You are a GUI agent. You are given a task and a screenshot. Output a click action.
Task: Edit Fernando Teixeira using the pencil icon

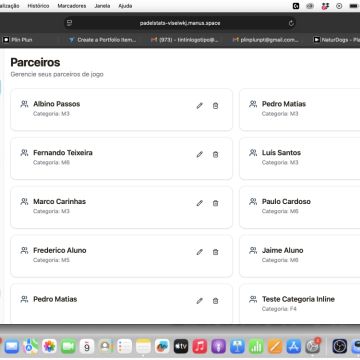coord(200,154)
